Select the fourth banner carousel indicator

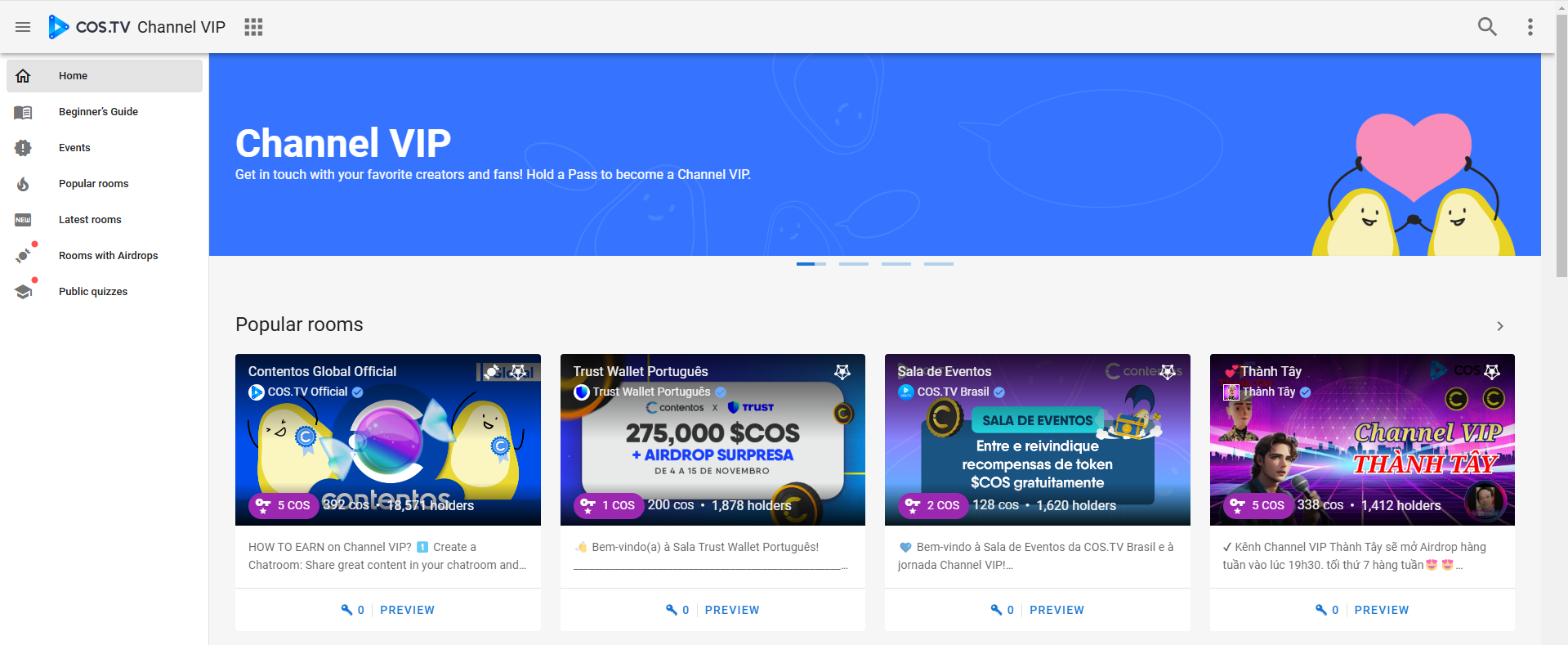point(939,264)
